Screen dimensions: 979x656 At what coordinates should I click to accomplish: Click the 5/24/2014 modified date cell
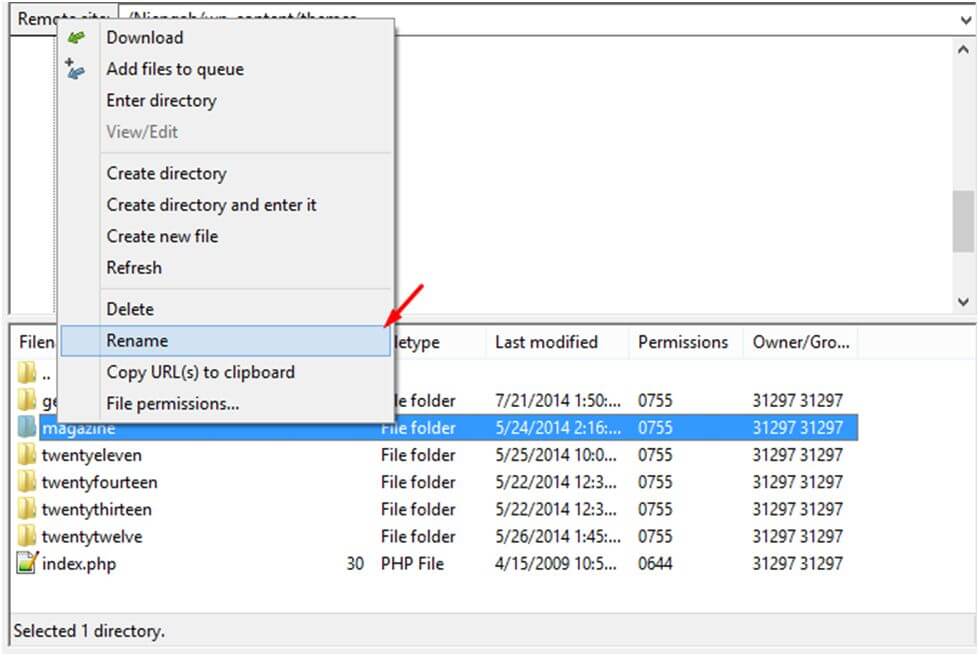558,428
